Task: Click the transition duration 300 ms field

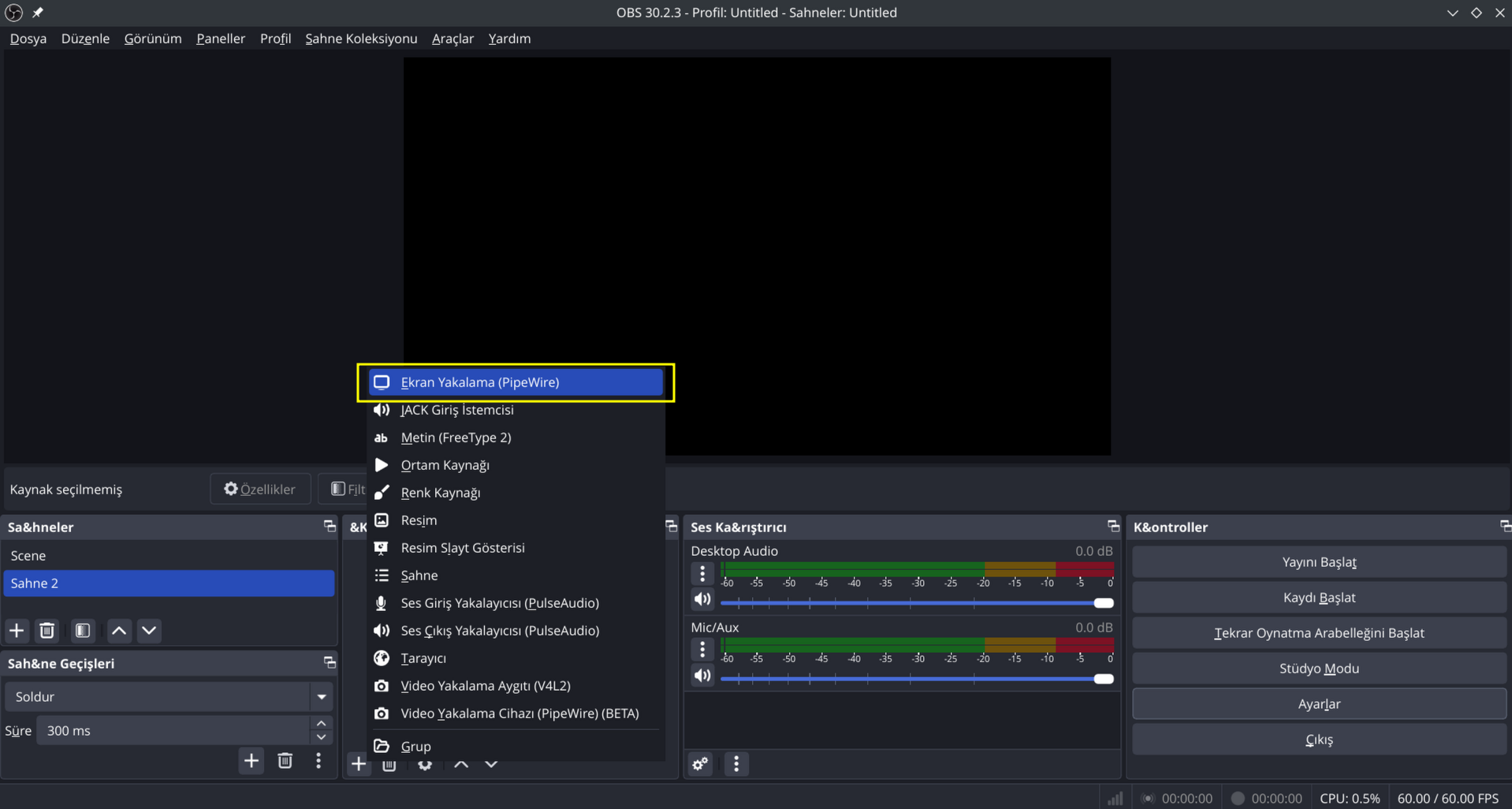Action: (x=175, y=731)
